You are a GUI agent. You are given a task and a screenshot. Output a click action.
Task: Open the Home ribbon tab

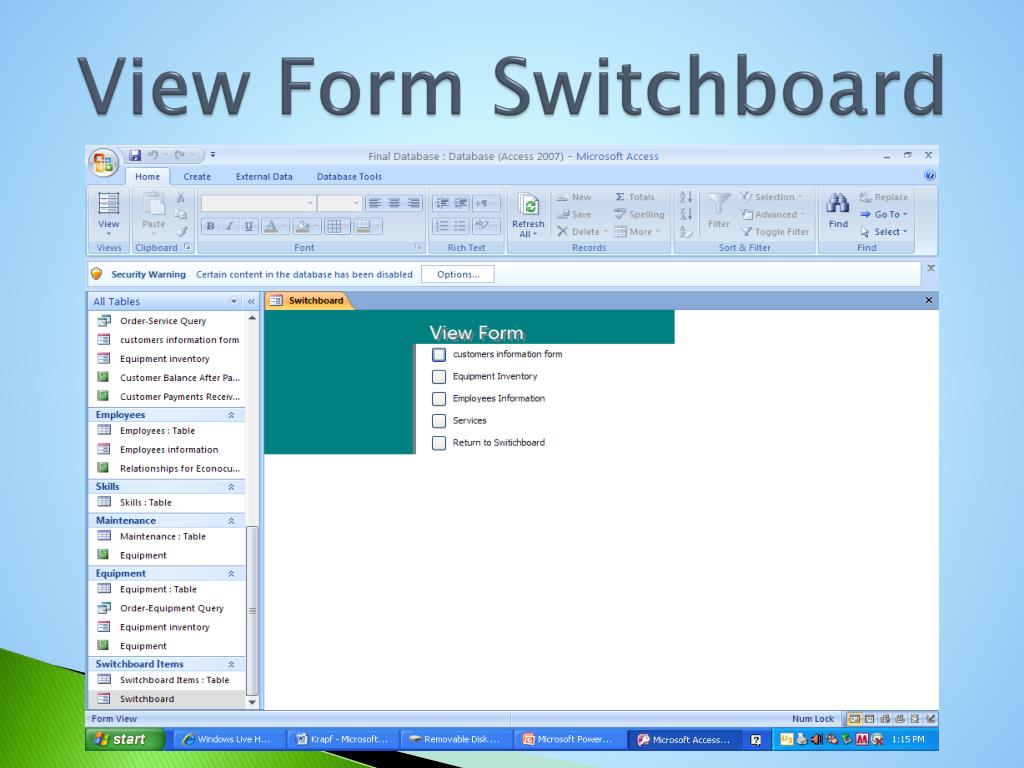(x=148, y=176)
